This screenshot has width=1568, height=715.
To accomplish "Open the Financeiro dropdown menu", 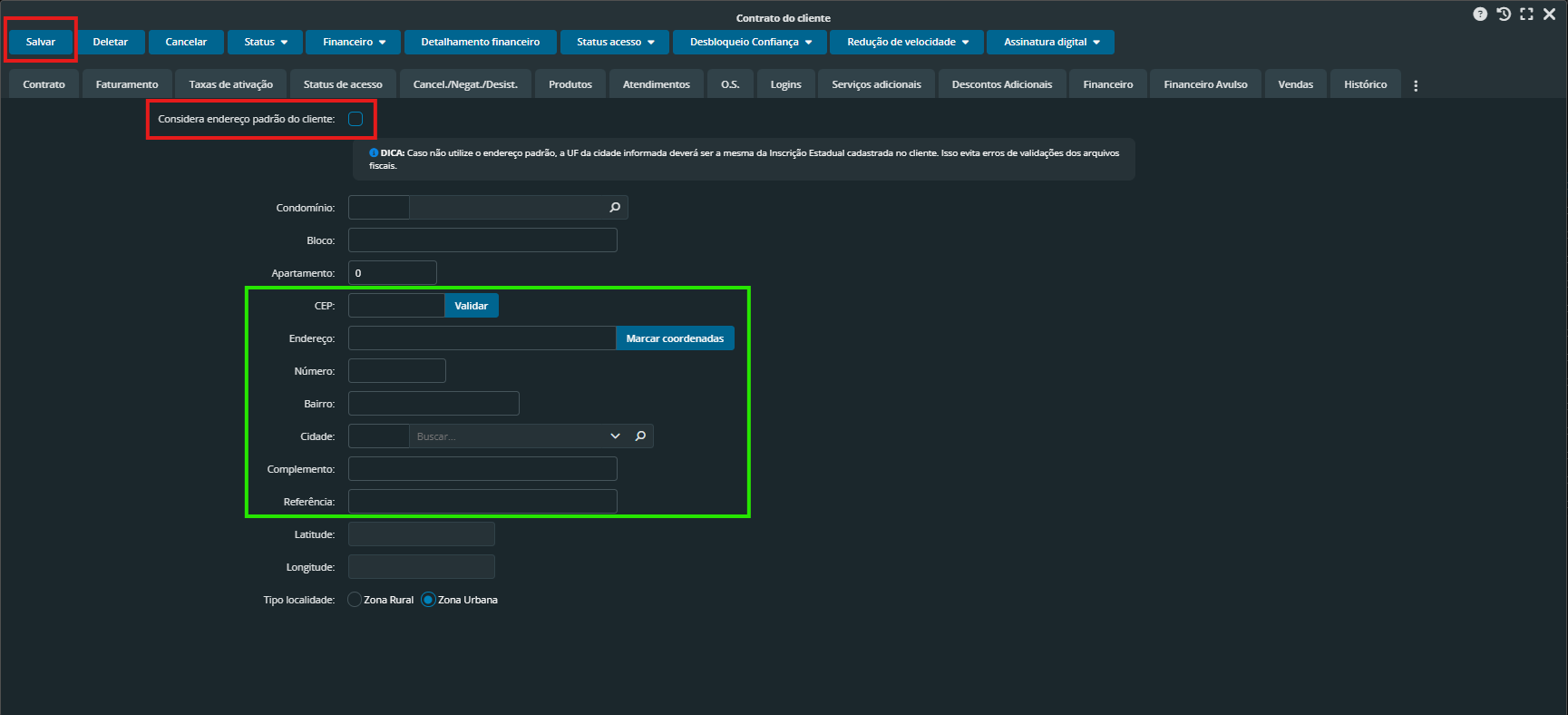I will (x=354, y=42).
